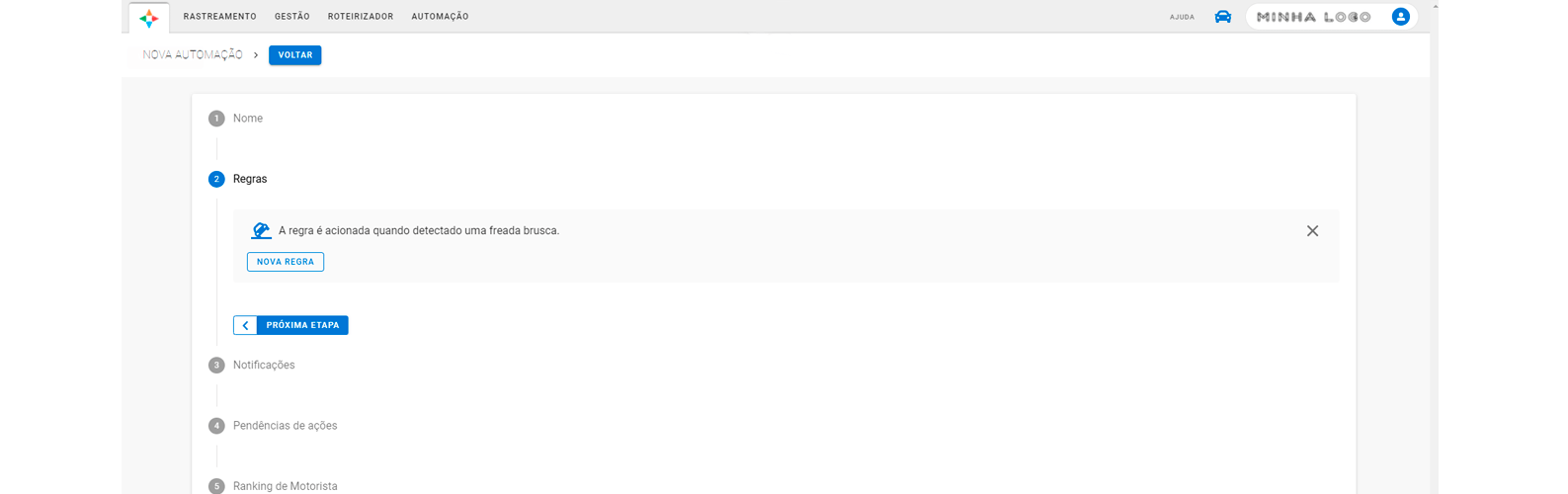Open the Gestão menu
Screen dimensions: 1568x494
pyautogui.click(x=291, y=17)
